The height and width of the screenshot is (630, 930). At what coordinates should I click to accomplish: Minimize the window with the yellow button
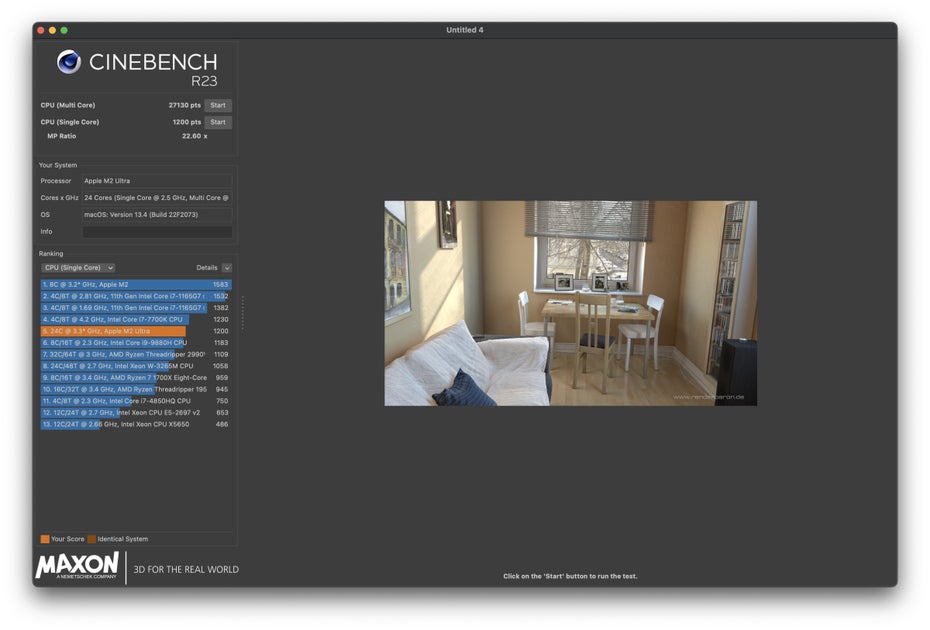point(52,30)
